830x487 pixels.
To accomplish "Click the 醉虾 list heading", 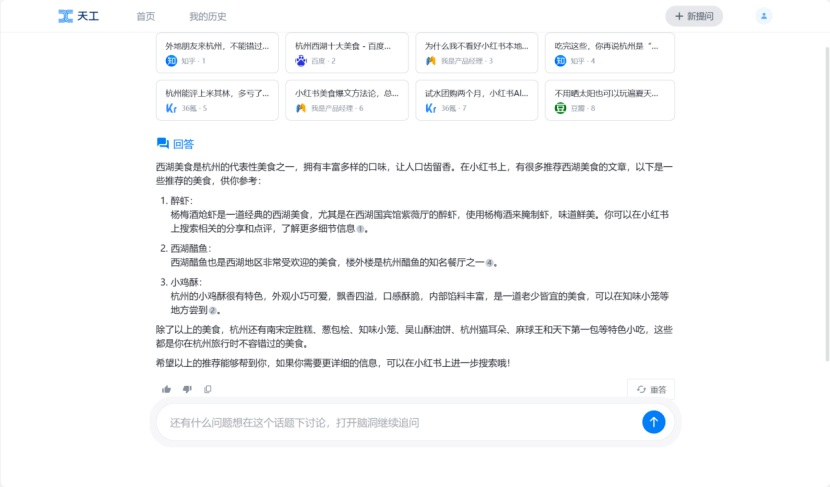I will tap(181, 201).
